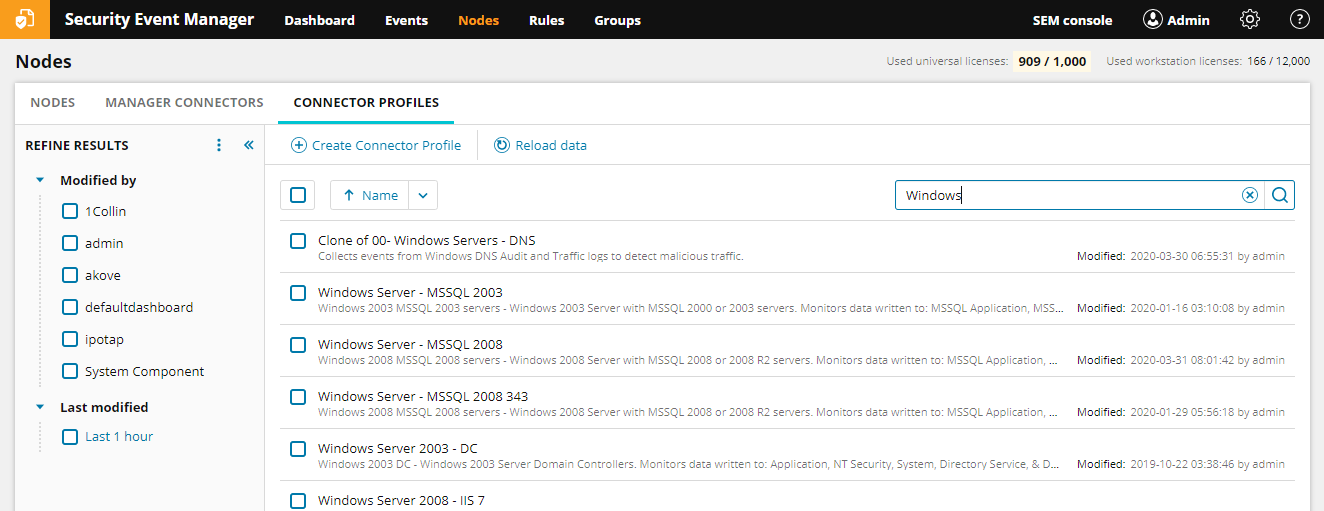
Task: Click the Admin account label
Action: (x=1188, y=20)
